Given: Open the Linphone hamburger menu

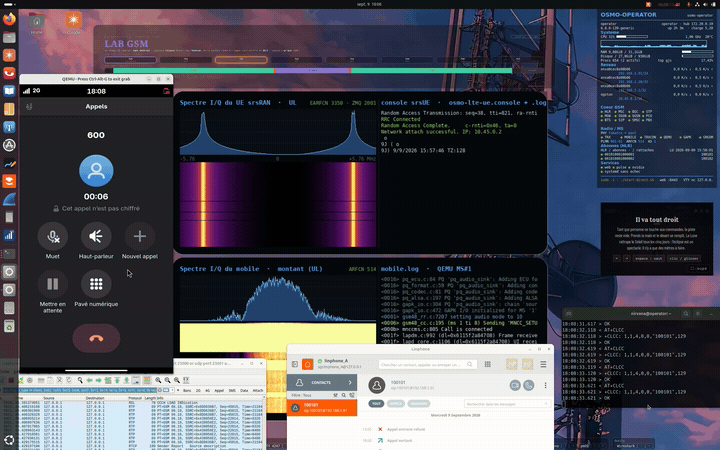Looking at the screenshot, I should [x=543, y=364].
